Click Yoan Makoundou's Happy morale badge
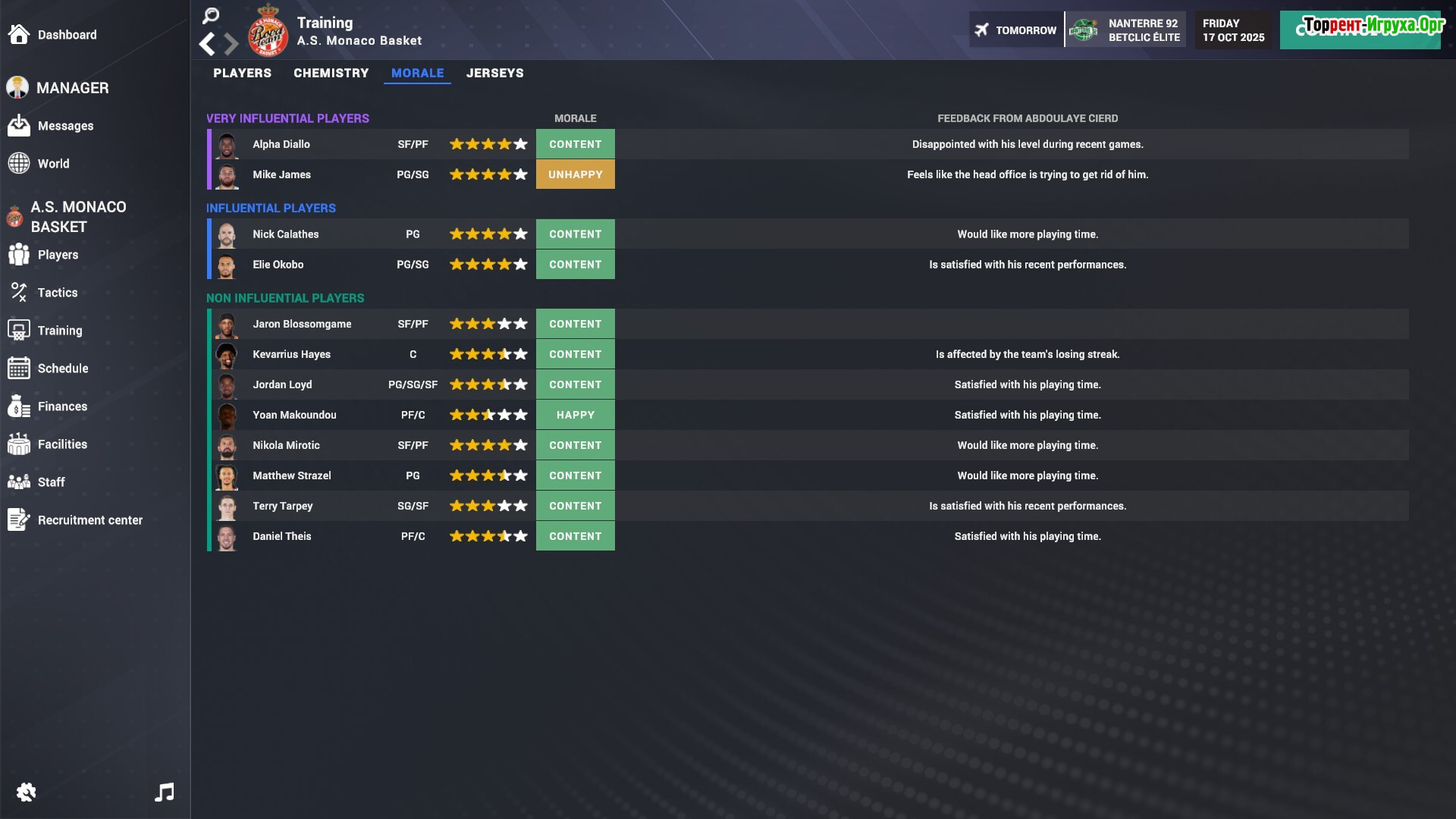Image resolution: width=1456 pixels, height=819 pixels. [575, 415]
